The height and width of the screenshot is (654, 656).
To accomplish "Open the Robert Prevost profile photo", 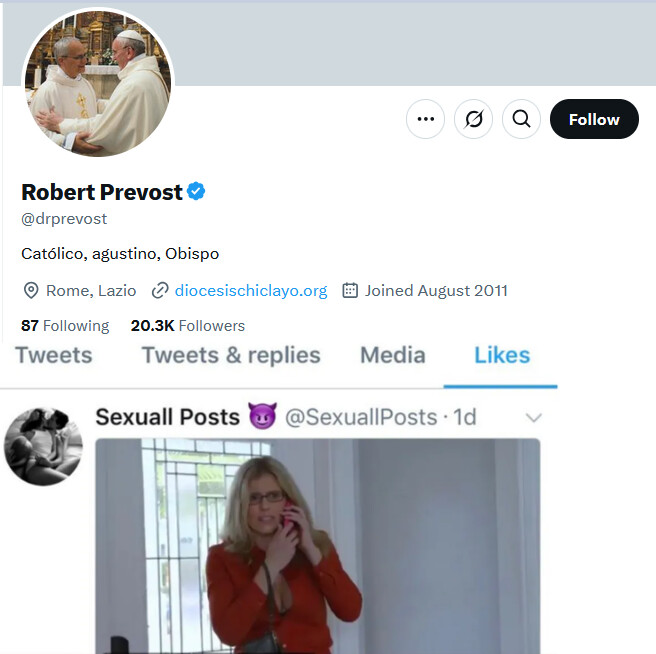I will pos(97,85).
